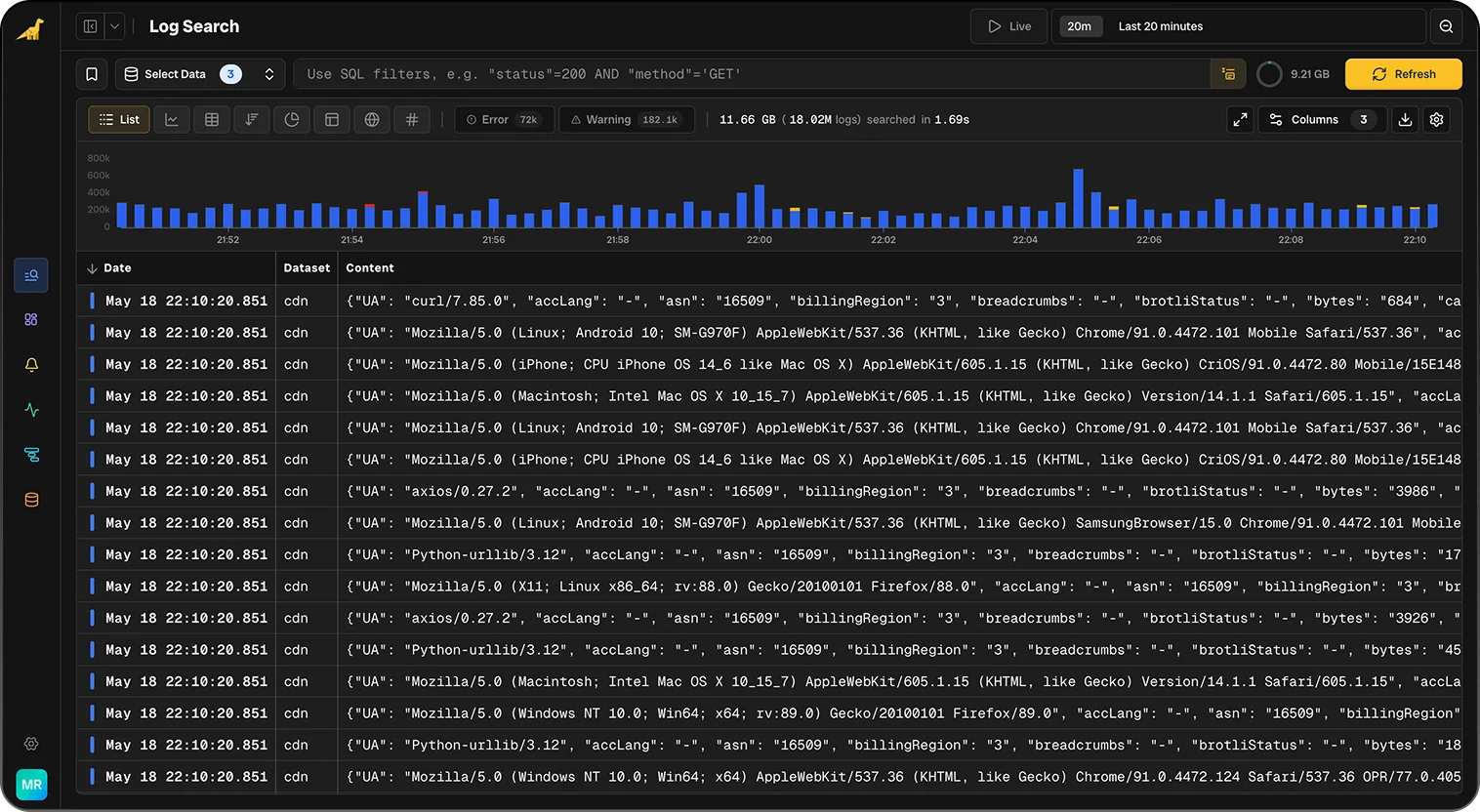This screenshot has height=812, width=1480.
Task: Click the Last 20 minutes label
Action: pyautogui.click(x=1161, y=26)
